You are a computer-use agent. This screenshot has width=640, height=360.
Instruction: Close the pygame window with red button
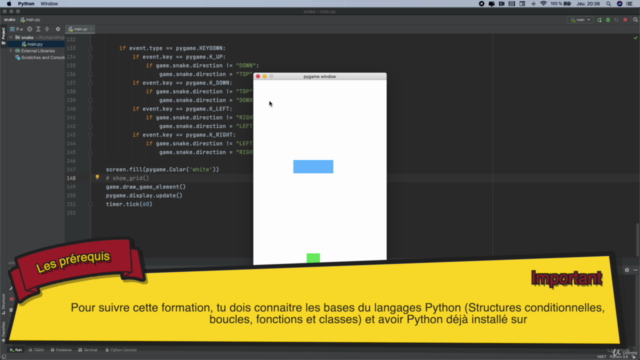point(258,76)
